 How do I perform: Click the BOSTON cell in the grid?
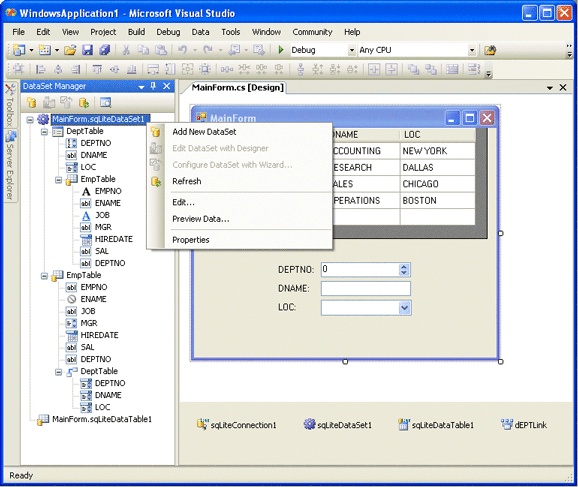(x=438, y=200)
